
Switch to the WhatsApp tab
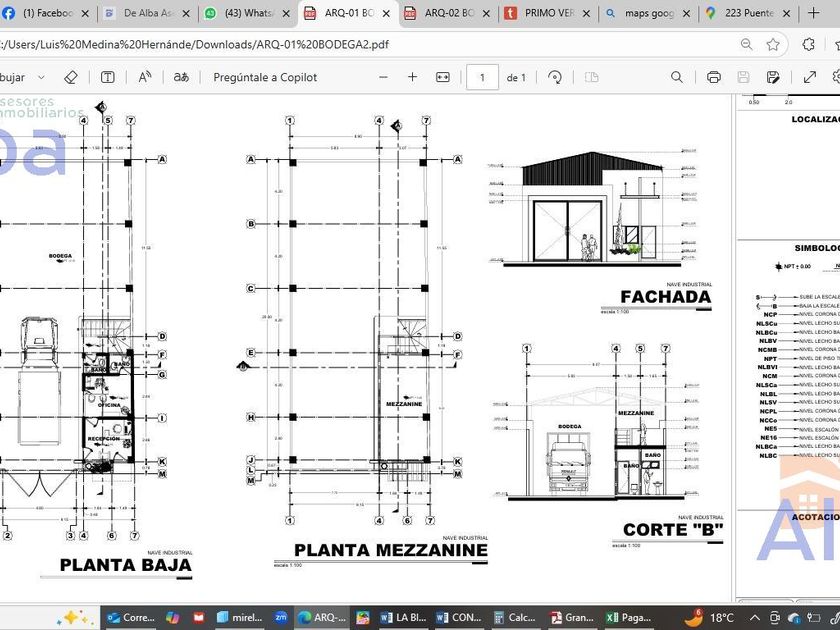248,13
